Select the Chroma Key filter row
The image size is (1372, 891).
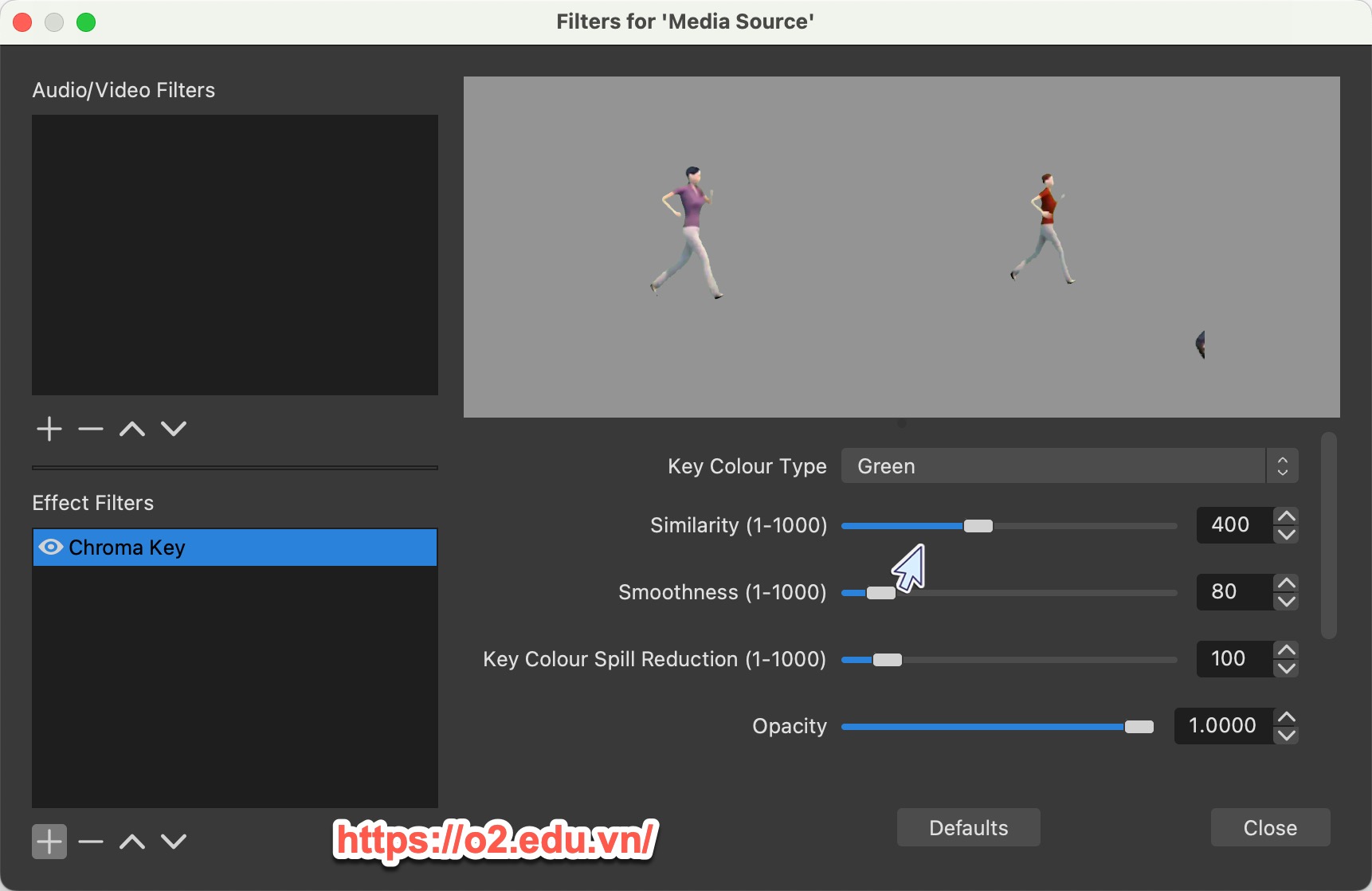click(235, 548)
